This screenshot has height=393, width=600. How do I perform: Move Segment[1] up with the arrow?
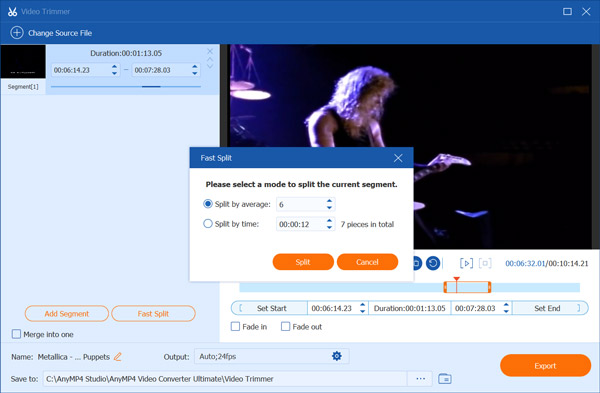tap(210, 59)
